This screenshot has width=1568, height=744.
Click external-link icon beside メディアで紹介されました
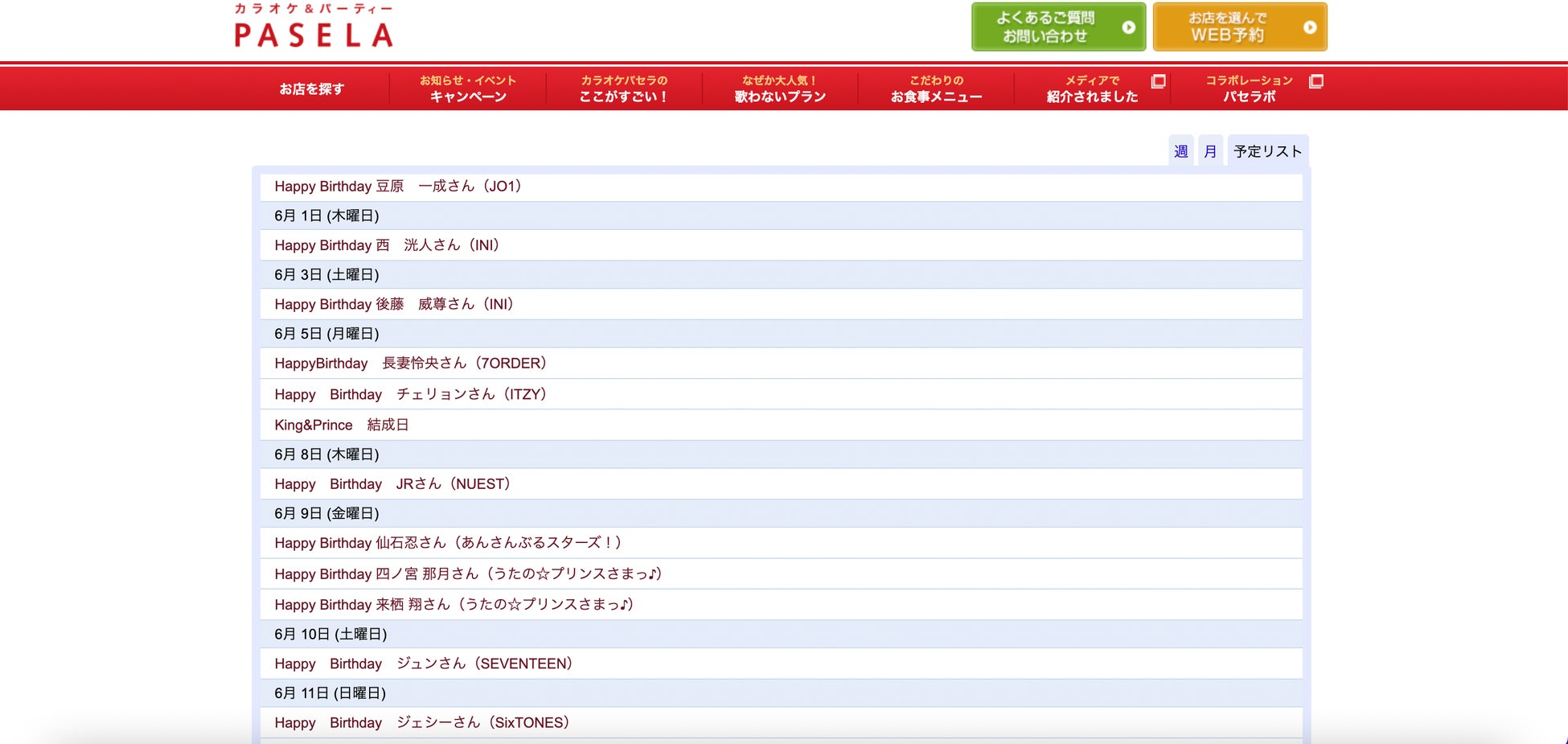coord(1159,81)
